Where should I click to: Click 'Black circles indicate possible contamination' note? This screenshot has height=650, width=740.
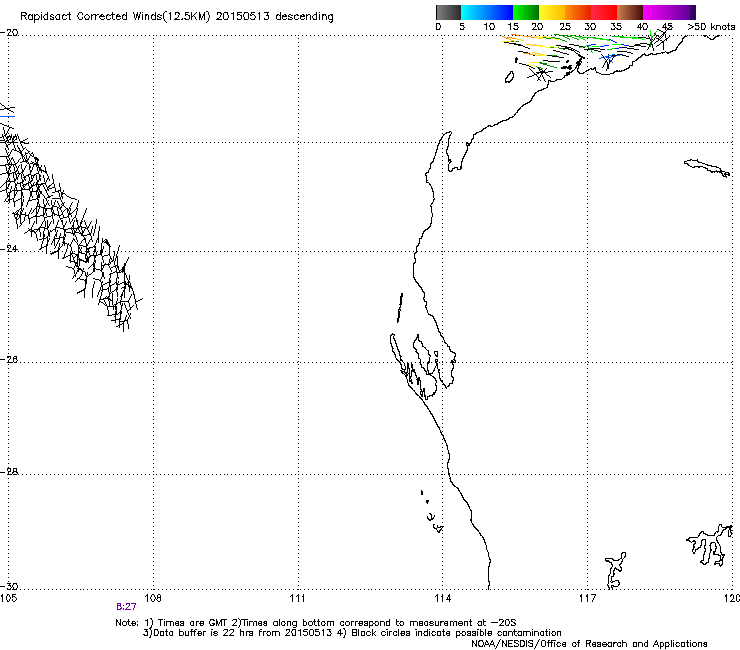coord(456,633)
